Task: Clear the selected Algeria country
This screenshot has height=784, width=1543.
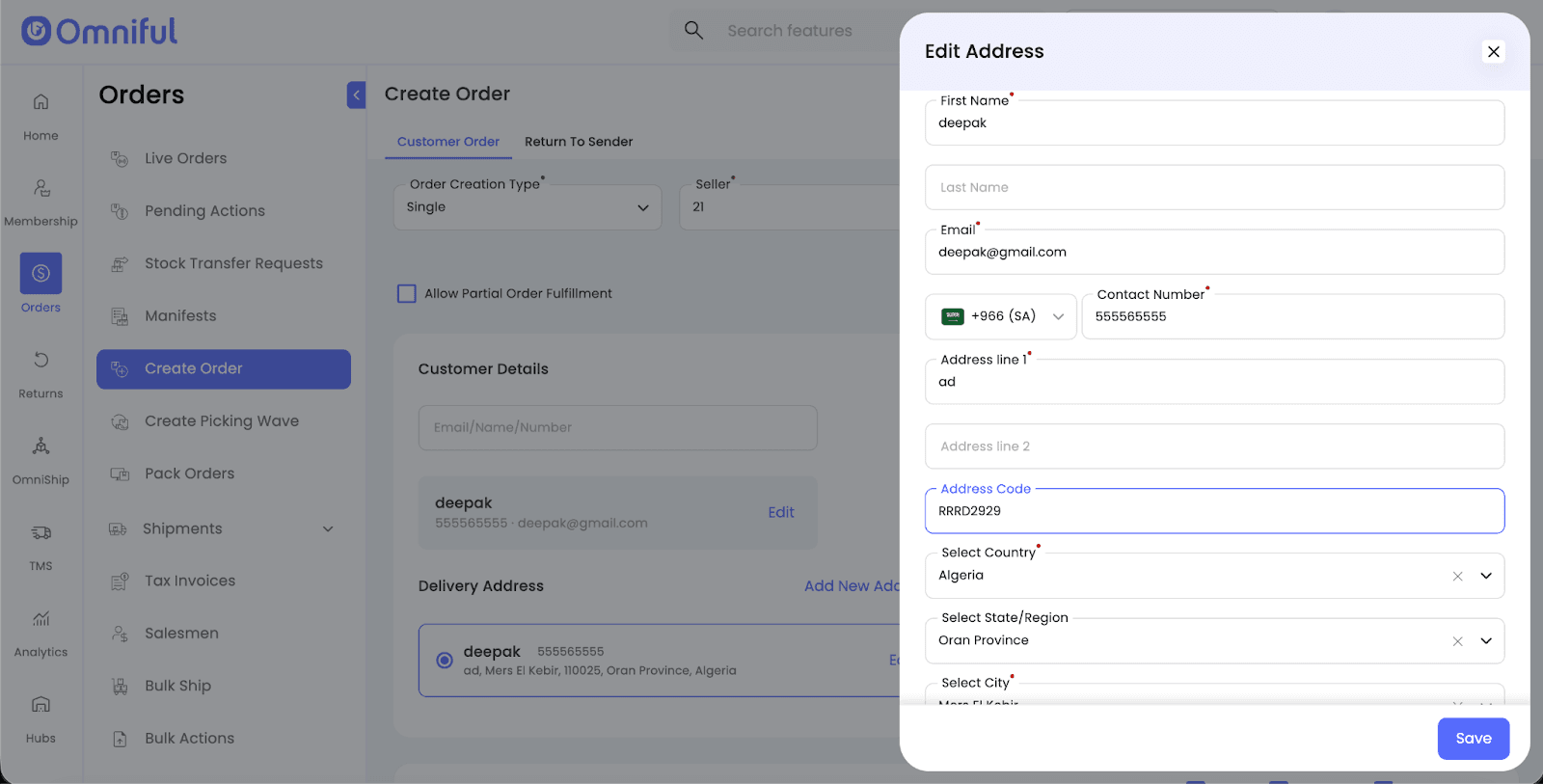Action: coord(1457,577)
